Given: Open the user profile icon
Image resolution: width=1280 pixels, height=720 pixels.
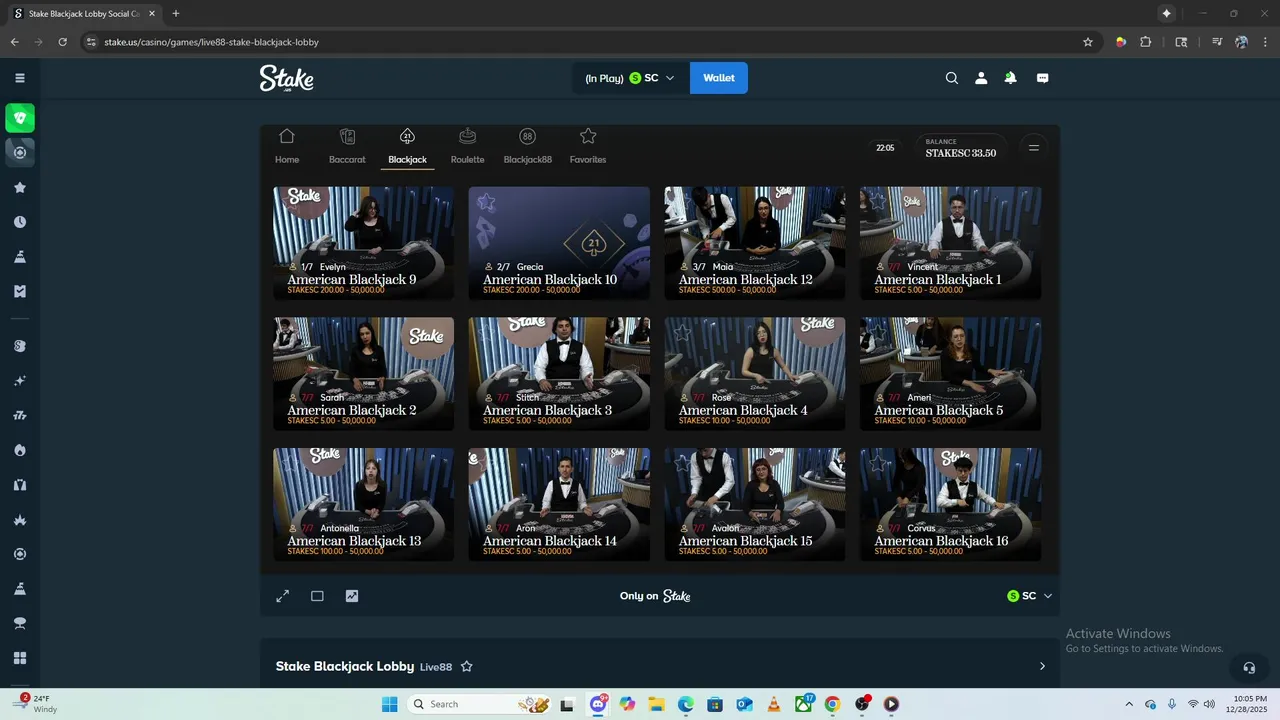Looking at the screenshot, I should [x=981, y=78].
